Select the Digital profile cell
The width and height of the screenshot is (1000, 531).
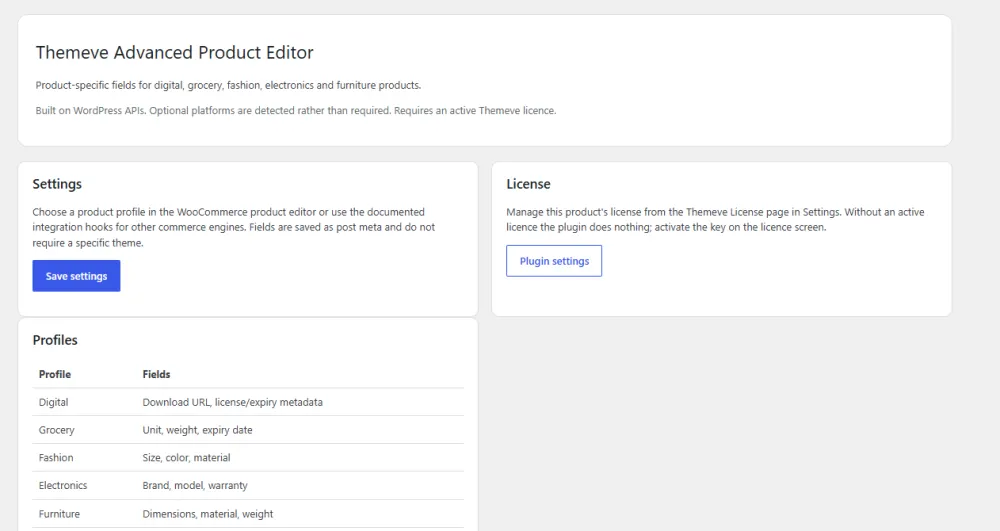(54, 402)
